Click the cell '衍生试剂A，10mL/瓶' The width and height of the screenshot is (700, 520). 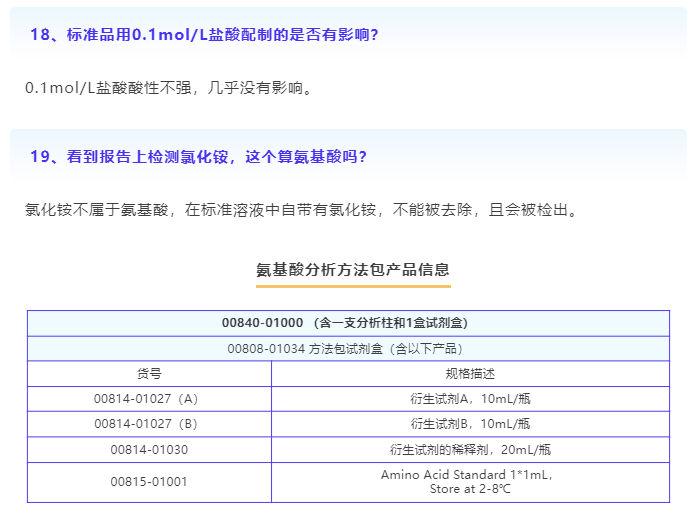[x=469, y=398]
